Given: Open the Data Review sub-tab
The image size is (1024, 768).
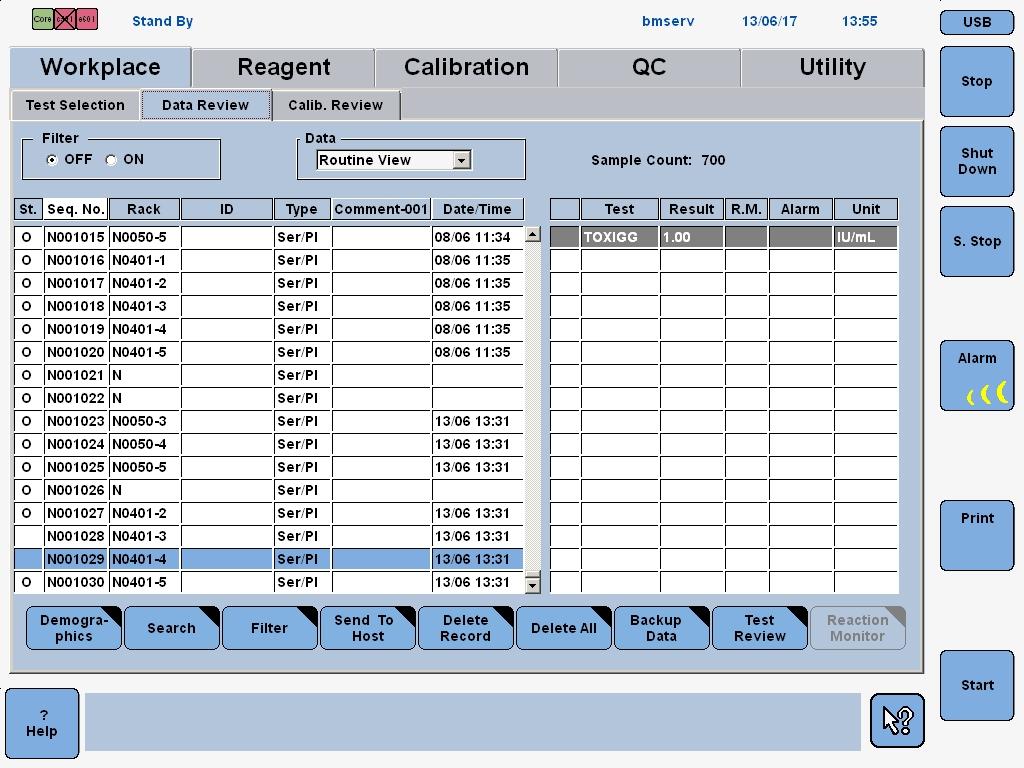Looking at the screenshot, I should (x=206, y=105).
